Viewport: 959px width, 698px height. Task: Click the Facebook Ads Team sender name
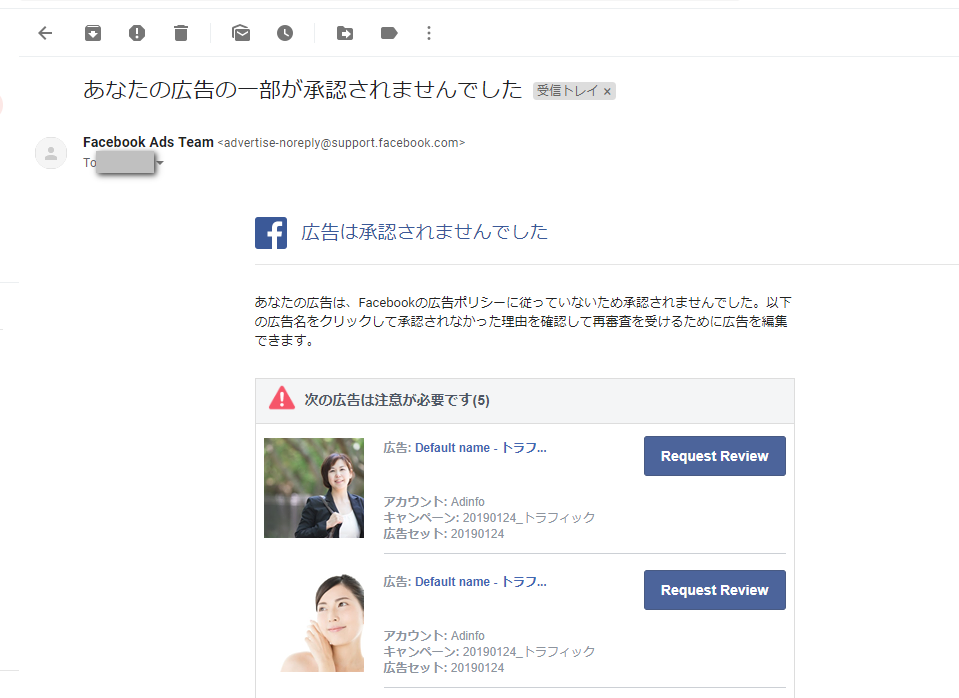149,143
